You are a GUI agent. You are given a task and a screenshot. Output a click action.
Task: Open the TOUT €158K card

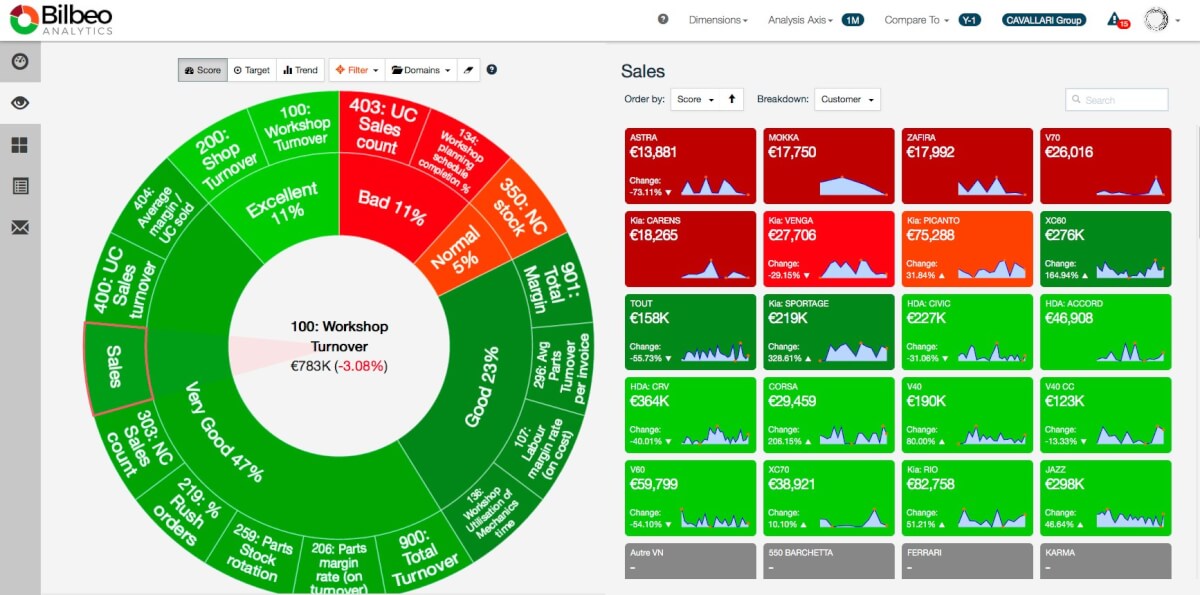click(689, 332)
